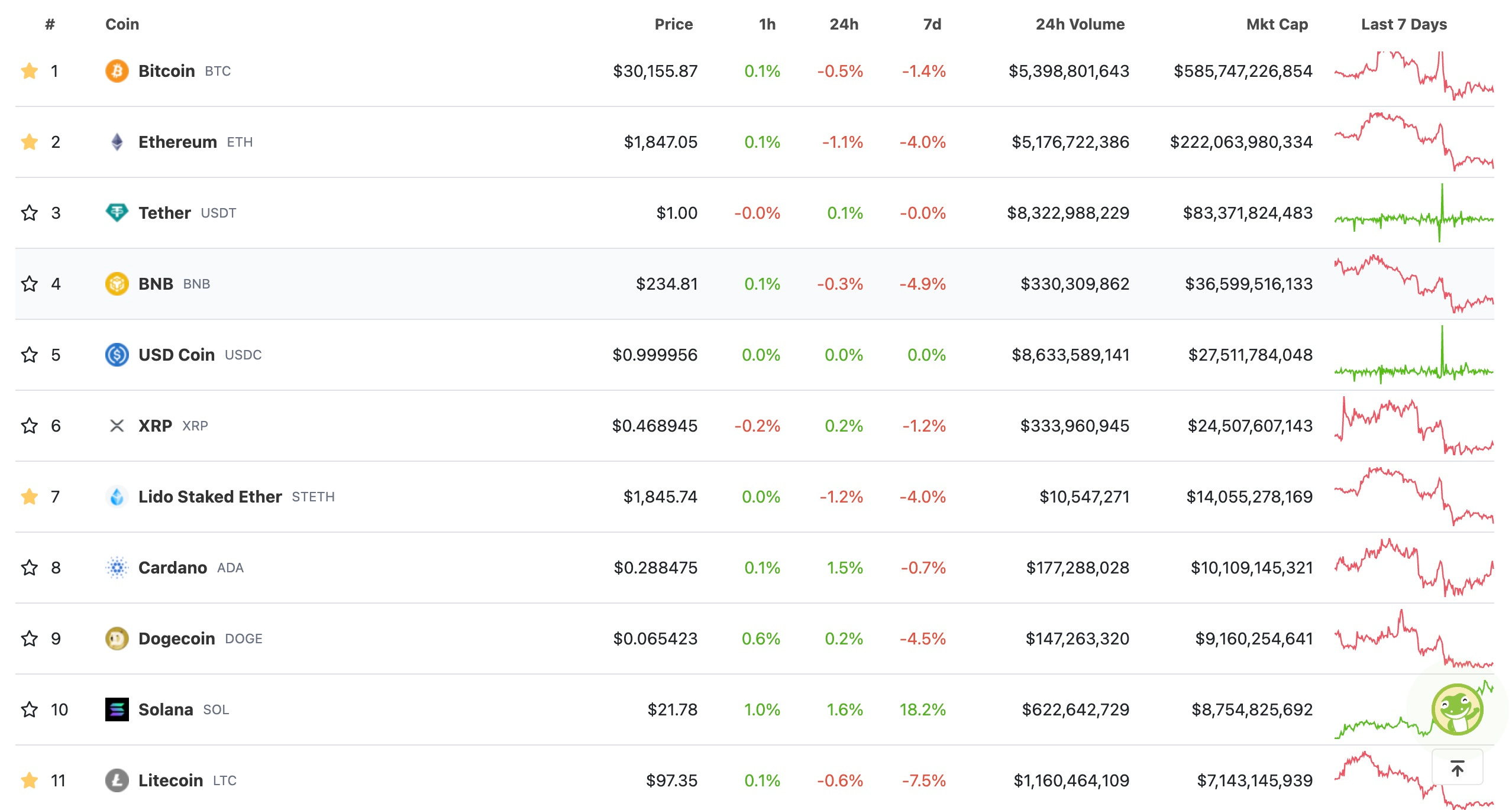The image size is (1512, 810).
Task: Click Ethereum market cap $222,063,980,334
Action: pyautogui.click(x=1241, y=142)
